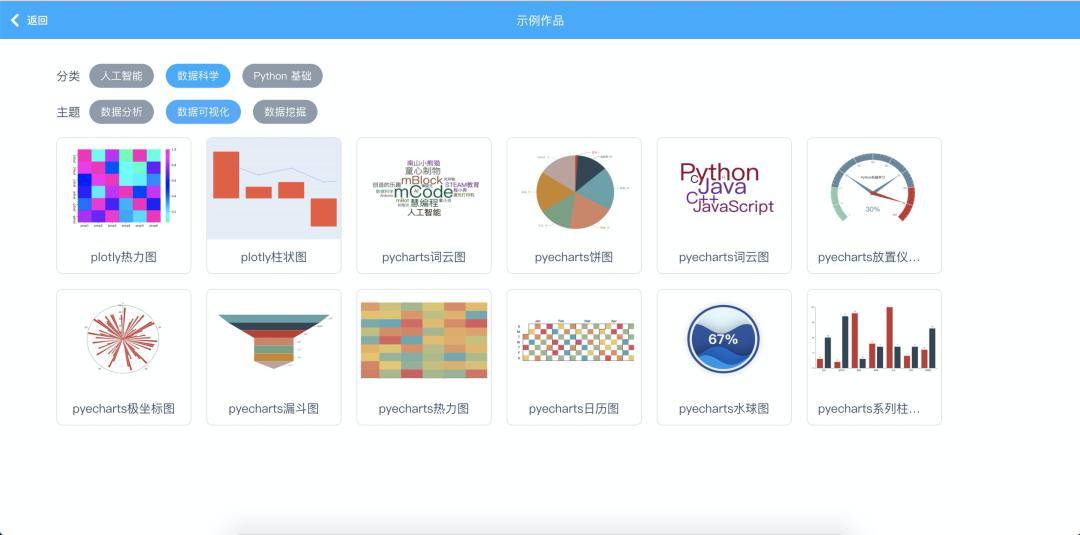The width and height of the screenshot is (1080, 535).
Task: Open the mCode word cloud thumbnail
Action: pos(424,188)
